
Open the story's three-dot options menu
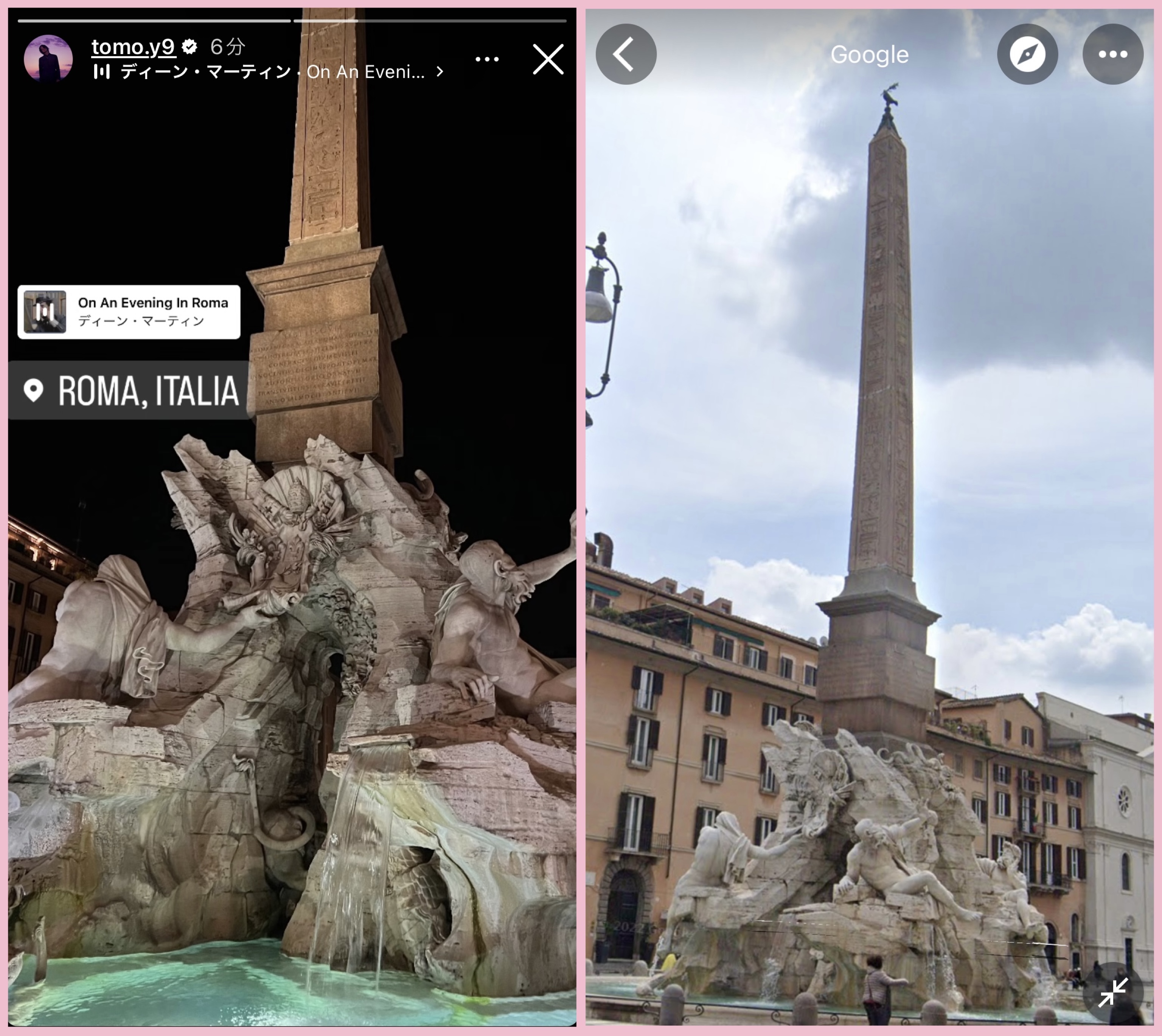point(487,59)
